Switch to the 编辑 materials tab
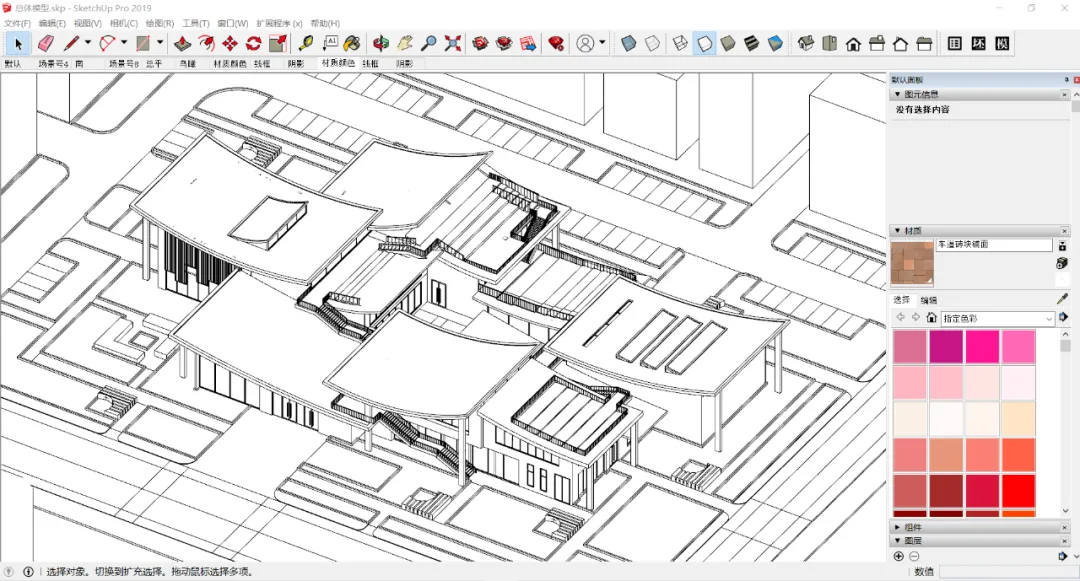1080x581 pixels. [928, 300]
